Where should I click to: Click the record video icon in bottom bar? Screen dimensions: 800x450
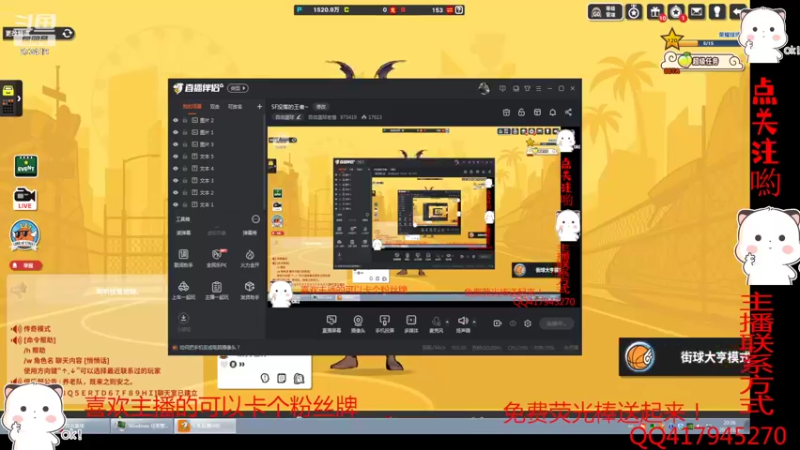click(x=497, y=323)
